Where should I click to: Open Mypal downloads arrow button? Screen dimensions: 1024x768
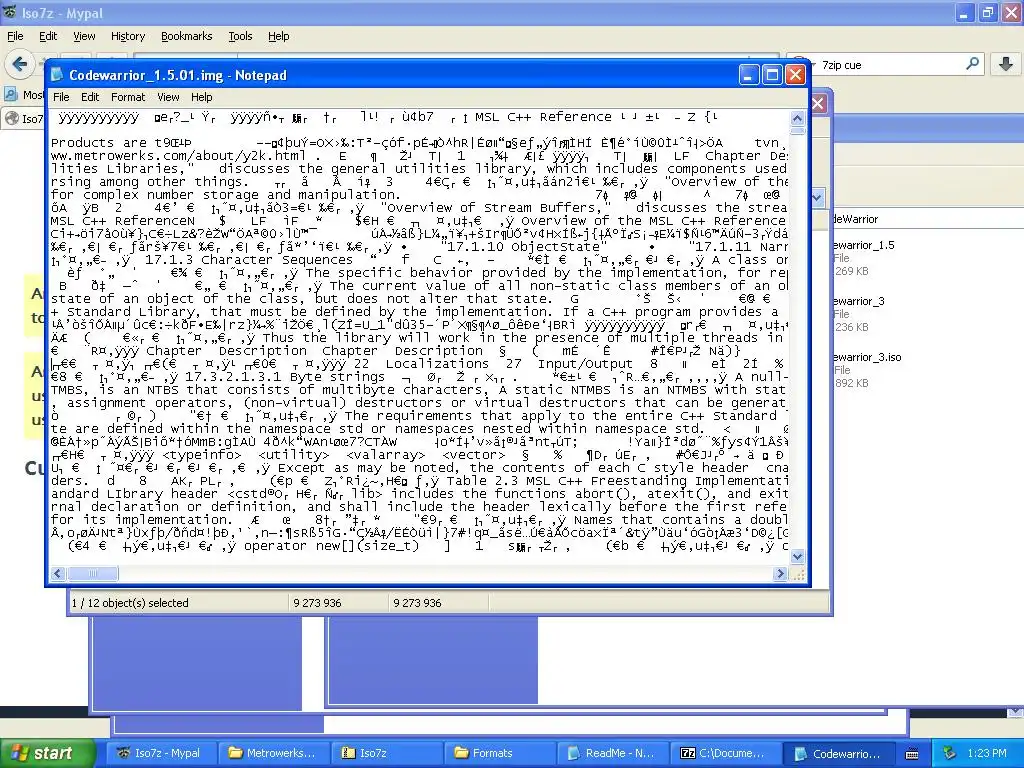click(x=1006, y=64)
